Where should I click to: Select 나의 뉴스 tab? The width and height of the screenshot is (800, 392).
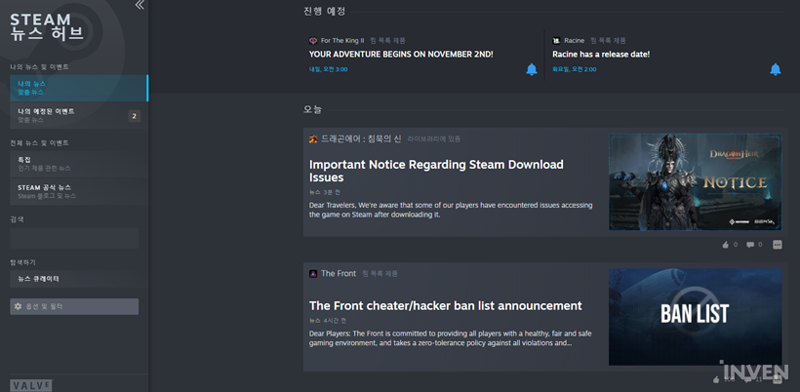point(79,88)
